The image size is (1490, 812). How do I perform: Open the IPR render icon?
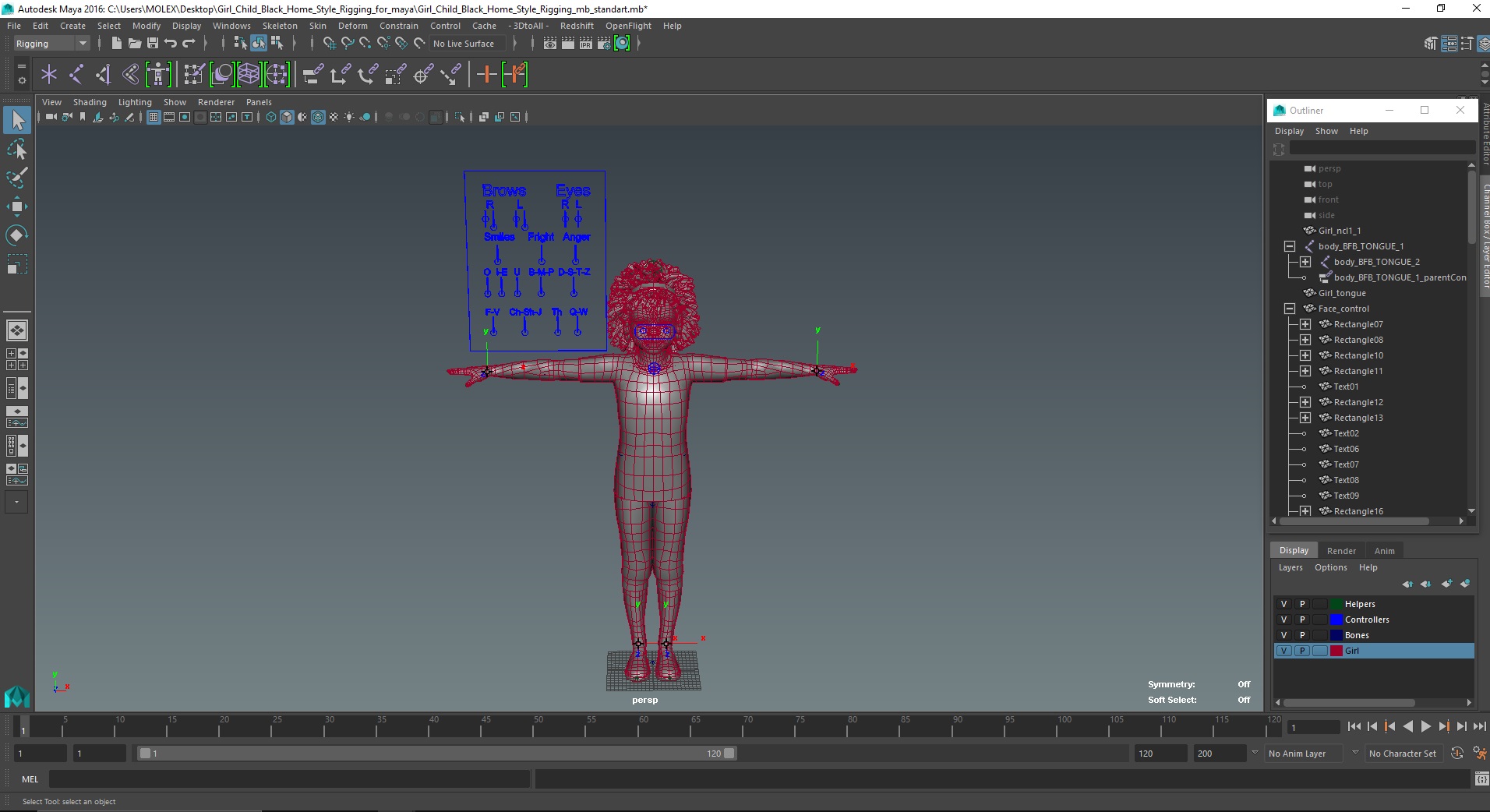pyautogui.click(x=586, y=44)
